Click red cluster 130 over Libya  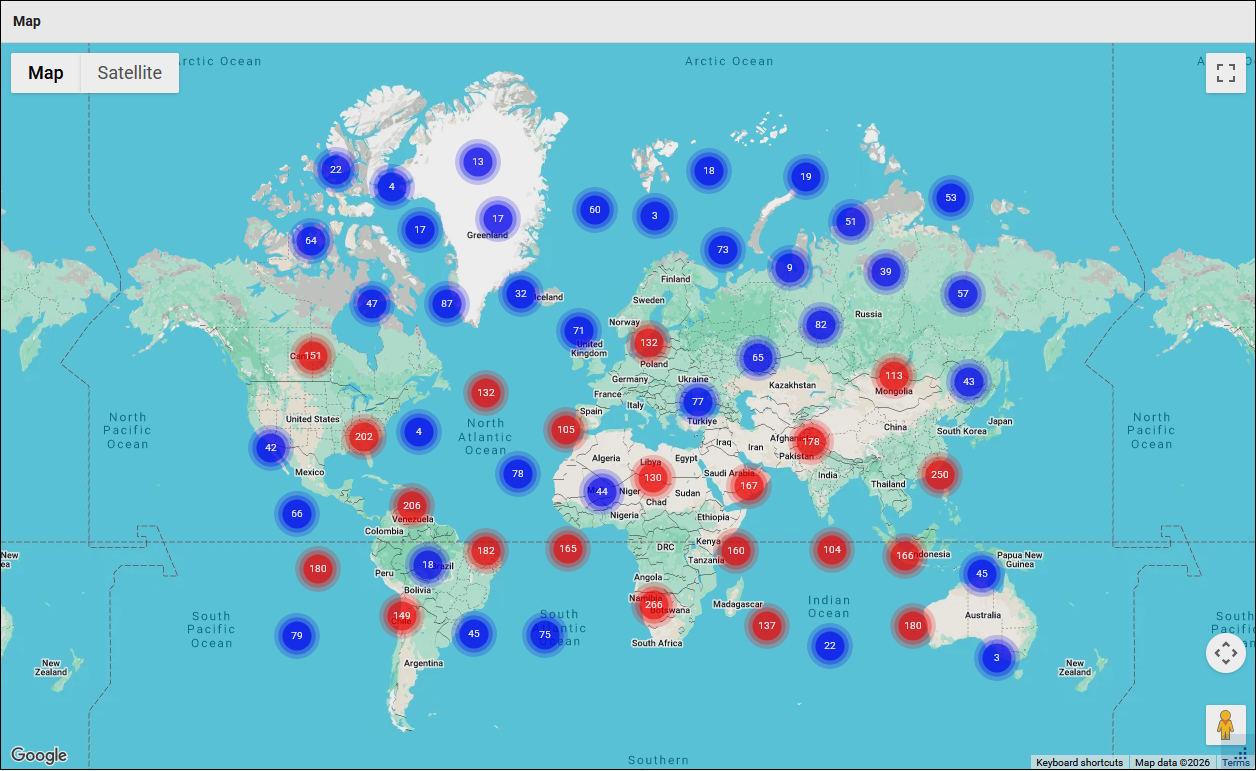click(652, 478)
